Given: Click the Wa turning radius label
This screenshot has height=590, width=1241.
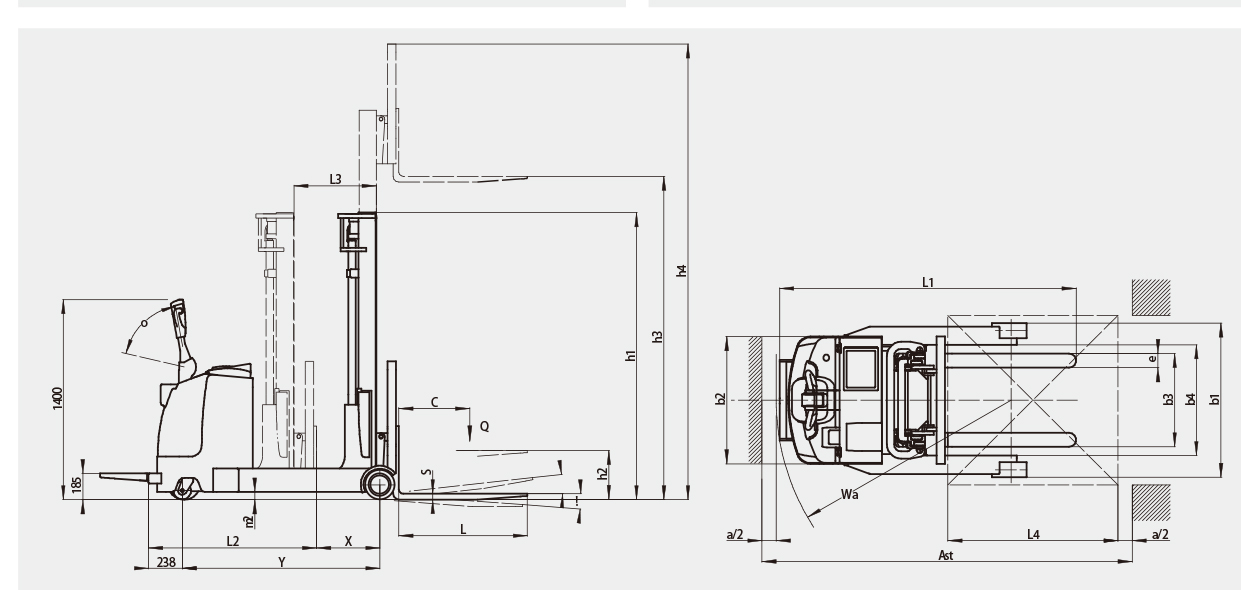Looking at the screenshot, I should pos(849,494).
